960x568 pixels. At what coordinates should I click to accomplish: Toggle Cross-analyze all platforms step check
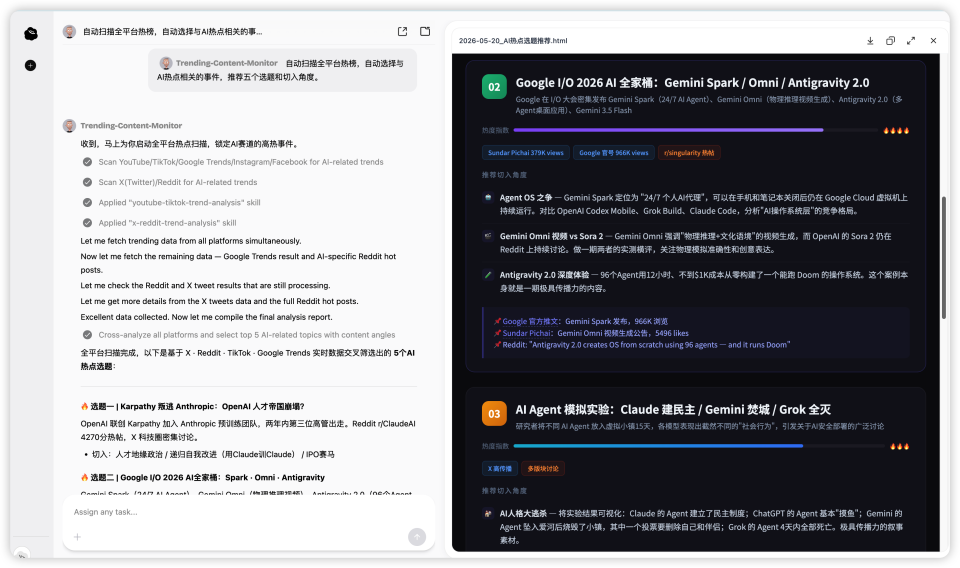coord(88,335)
